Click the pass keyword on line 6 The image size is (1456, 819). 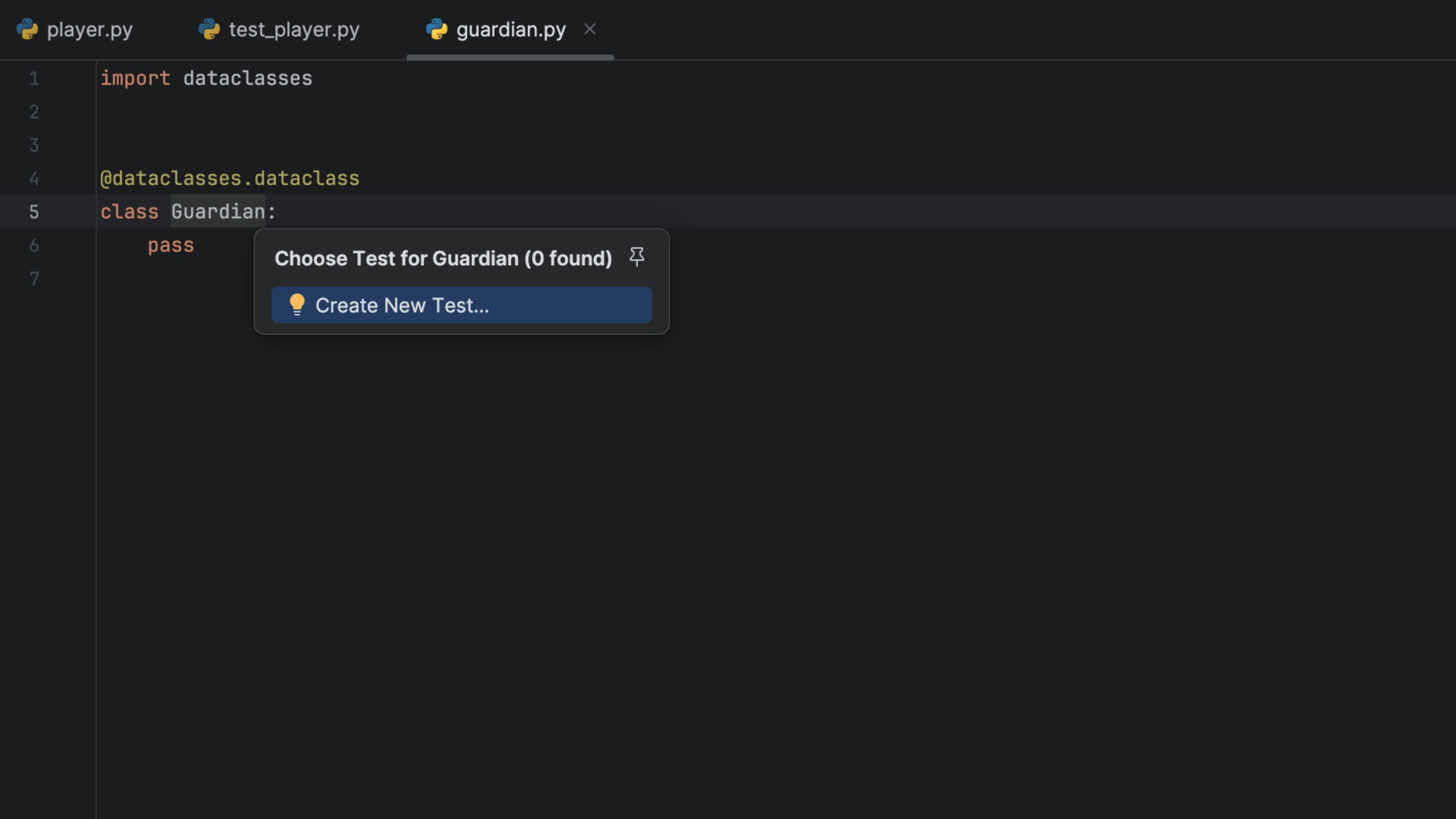click(170, 245)
